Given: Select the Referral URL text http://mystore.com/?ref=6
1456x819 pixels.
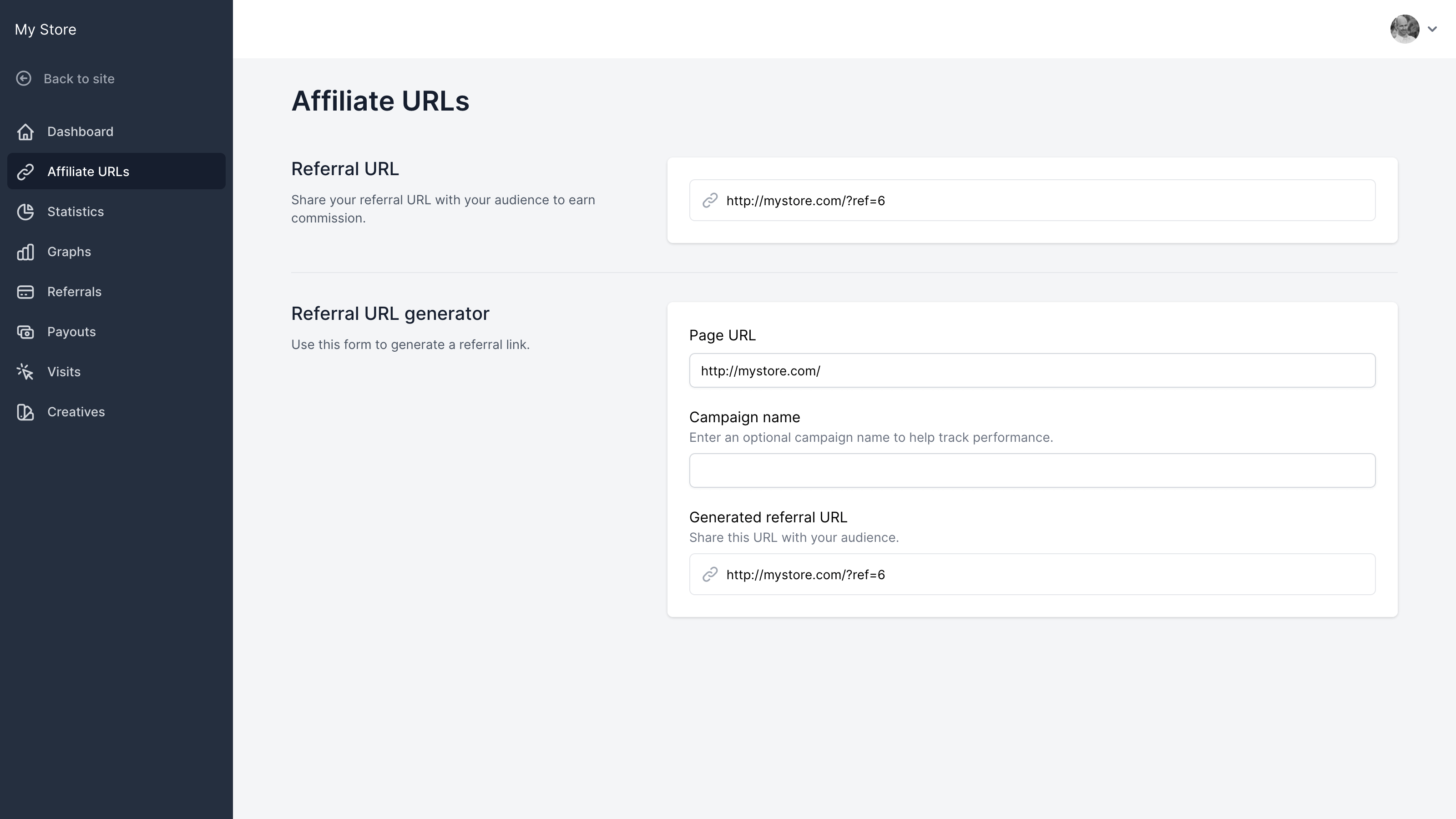Looking at the screenshot, I should tap(805, 201).
